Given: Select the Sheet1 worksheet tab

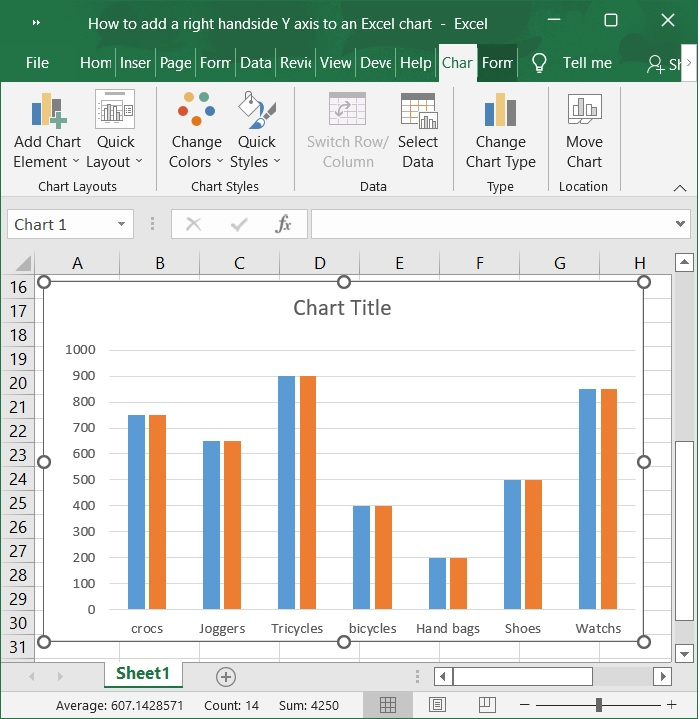Looking at the screenshot, I should pyautogui.click(x=143, y=674).
